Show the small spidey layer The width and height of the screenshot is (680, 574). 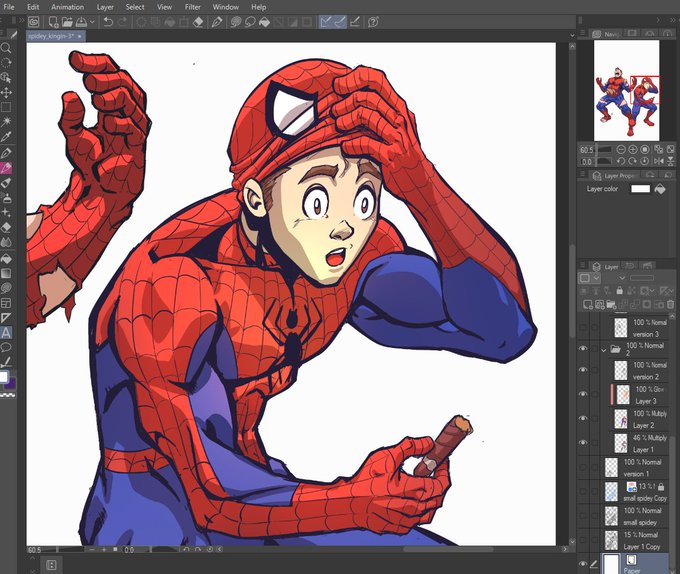pos(583,515)
